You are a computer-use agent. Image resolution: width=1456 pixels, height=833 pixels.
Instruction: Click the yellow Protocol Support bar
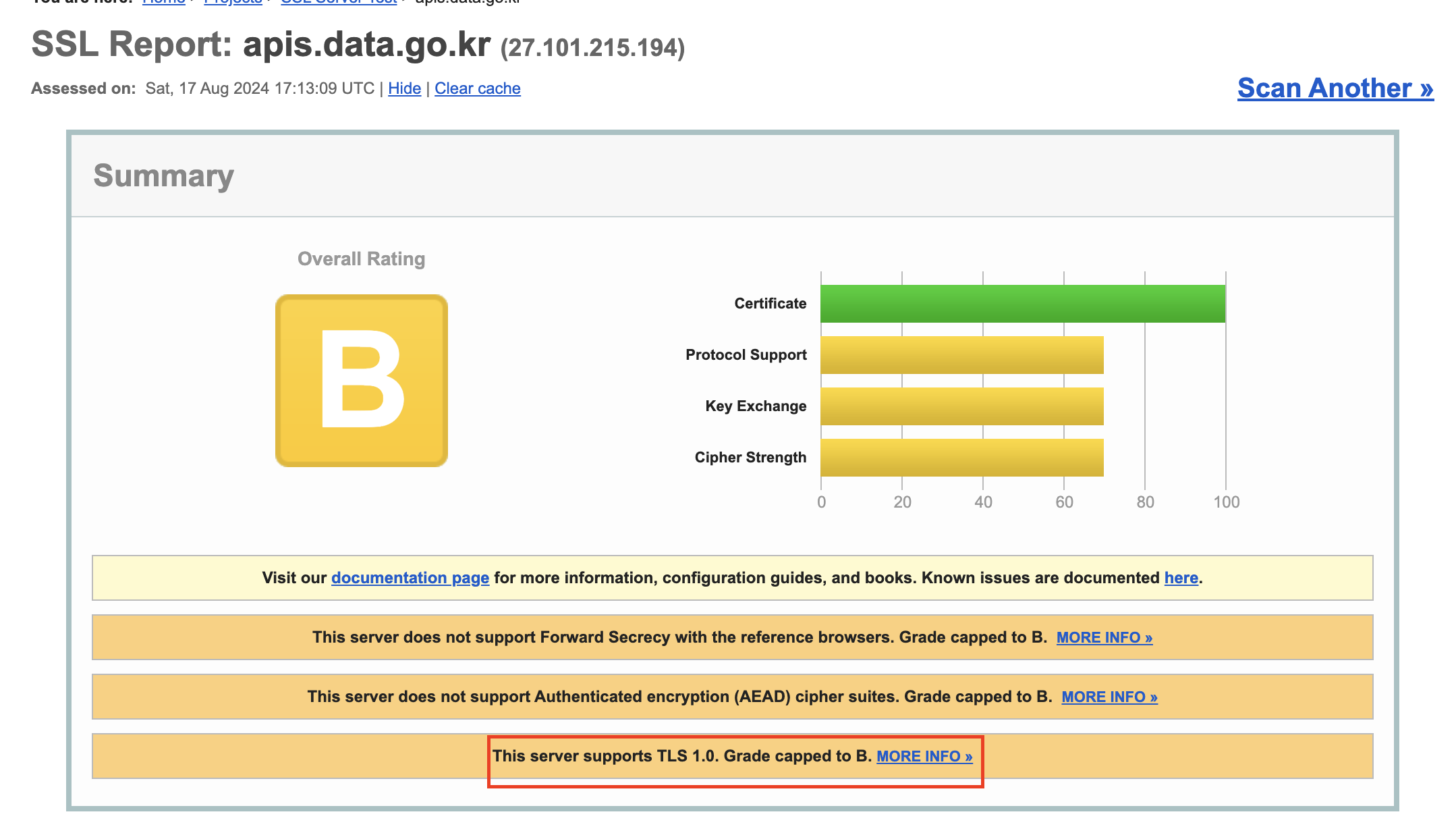[x=961, y=354]
